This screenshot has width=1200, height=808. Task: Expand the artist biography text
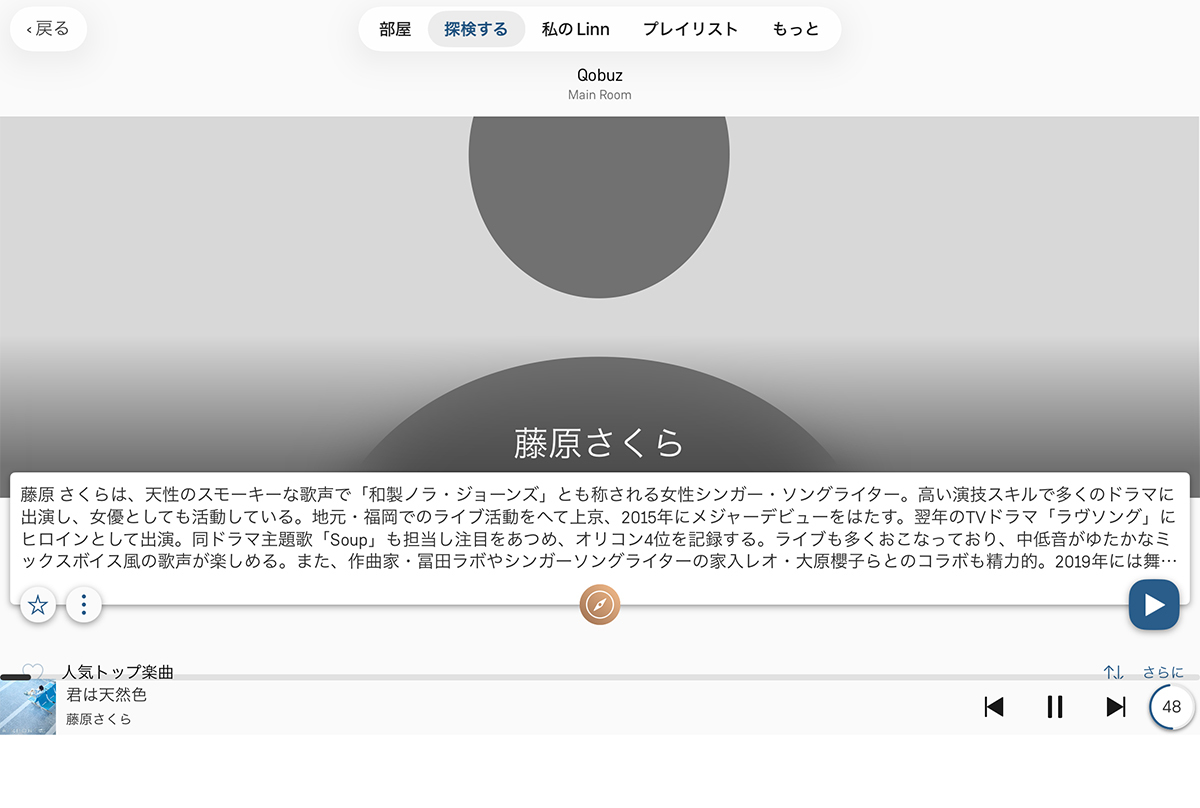[598, 527]
